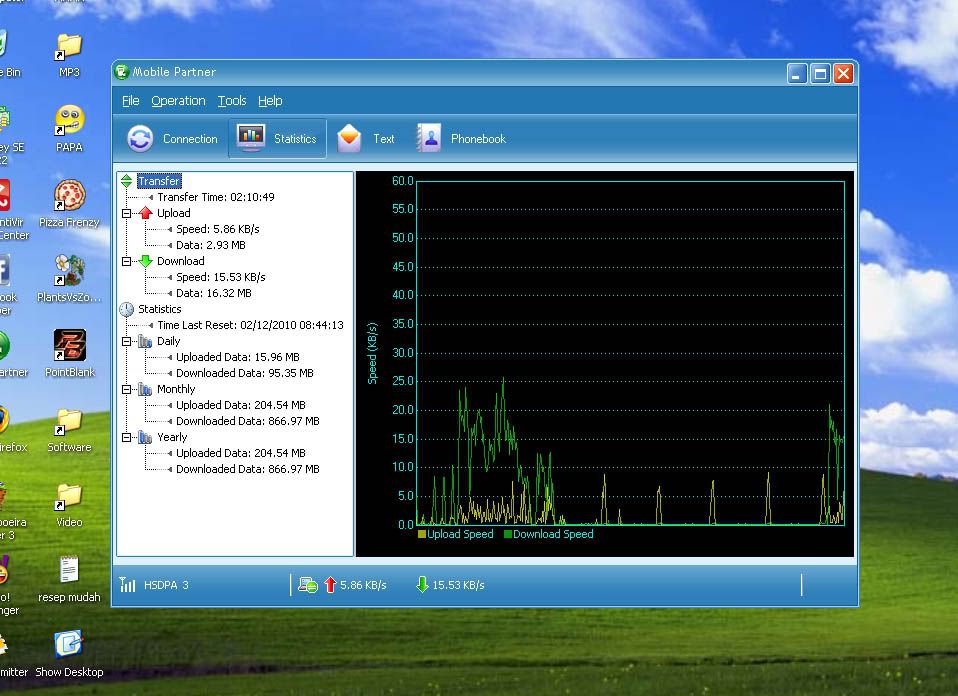The width and height of the screenshot is (958, 696).
Task: Click the clock icon beside Statistics in tree
Action: (x=126, y=309)
